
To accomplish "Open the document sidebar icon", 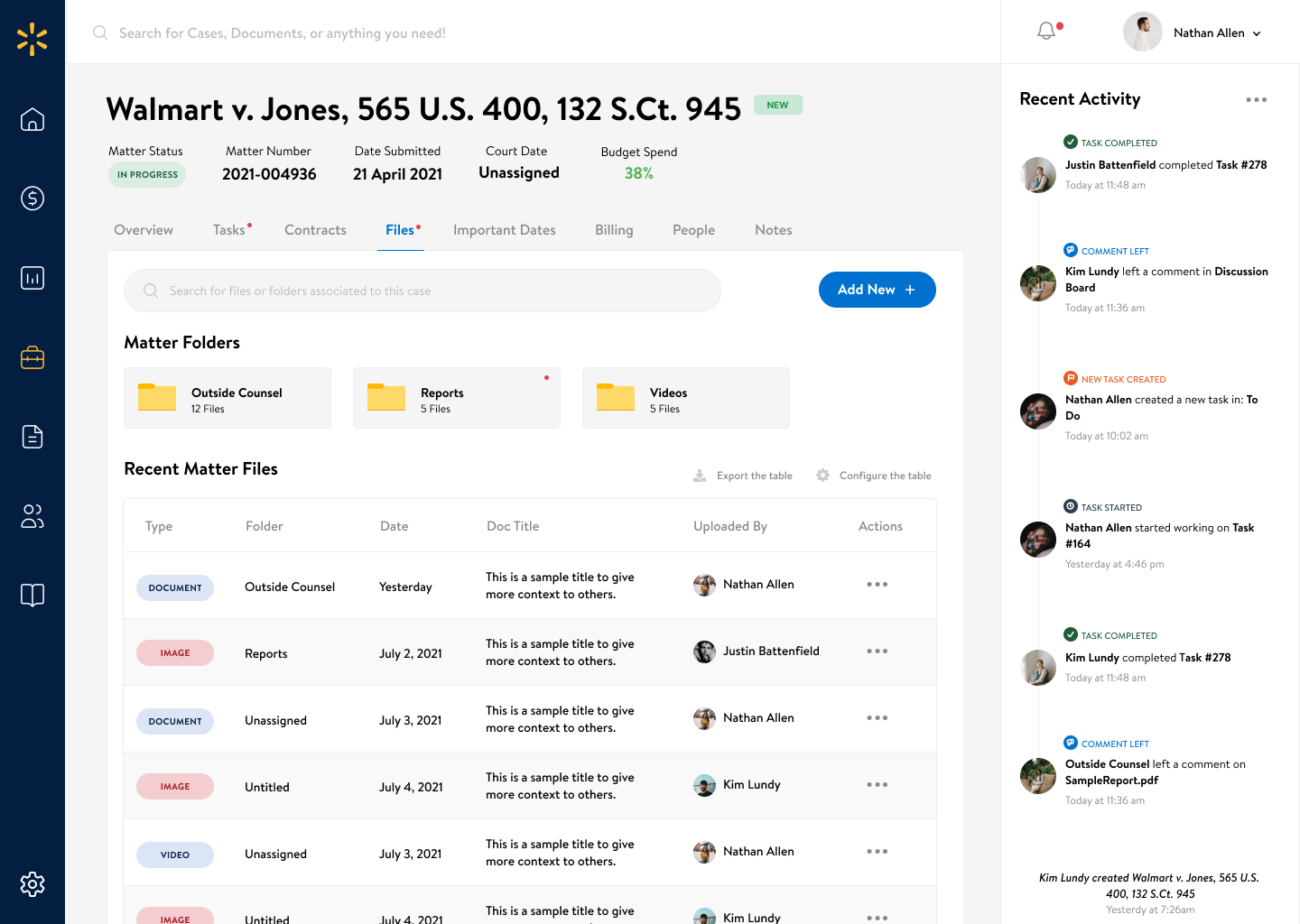I will pyautogui.click(x=32, y=437).
